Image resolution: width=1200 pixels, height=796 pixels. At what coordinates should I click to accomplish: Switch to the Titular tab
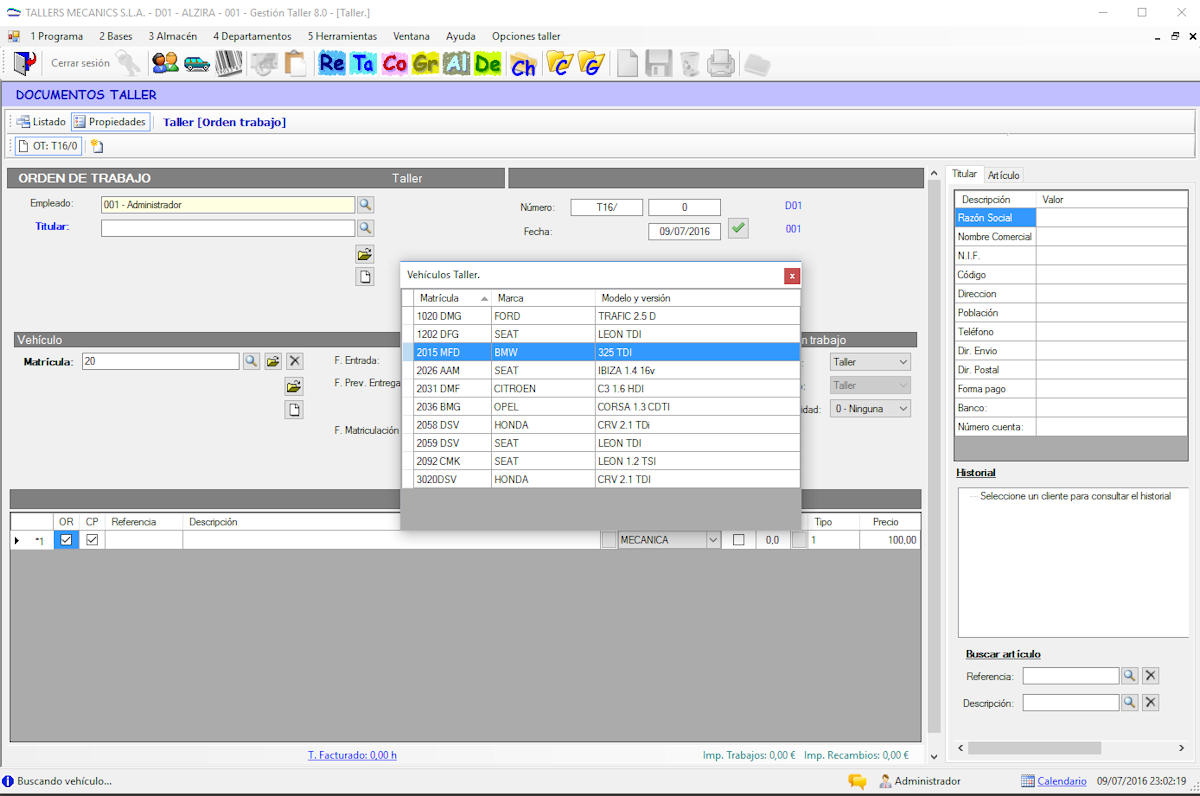964,174
